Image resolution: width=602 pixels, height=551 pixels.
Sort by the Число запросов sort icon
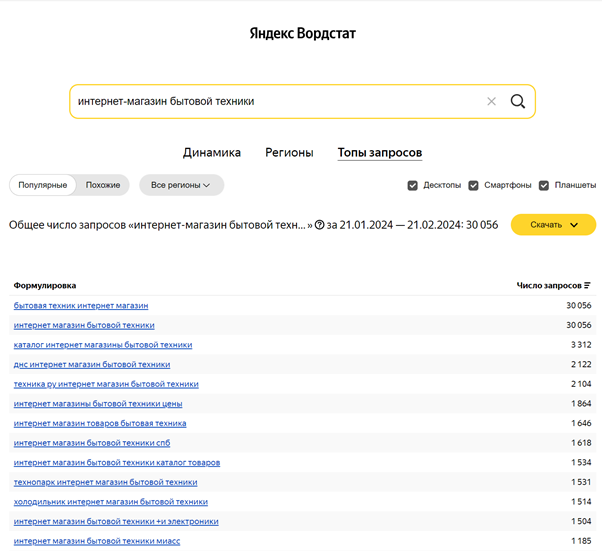(x=587, y=285)
